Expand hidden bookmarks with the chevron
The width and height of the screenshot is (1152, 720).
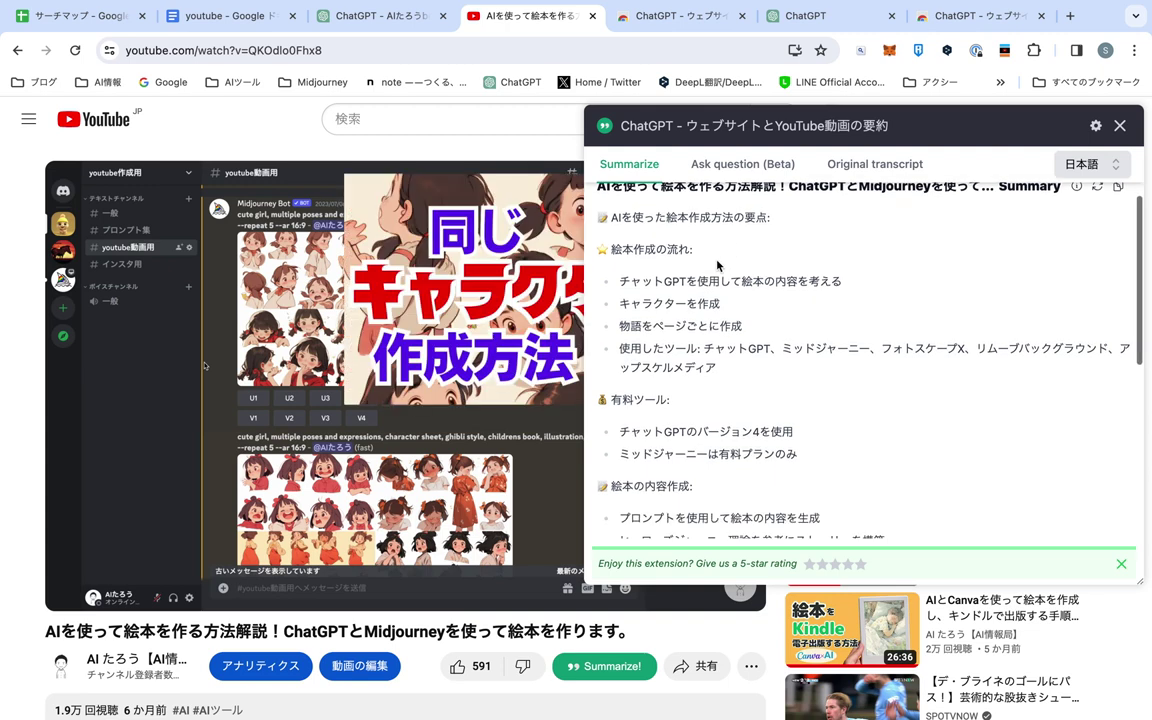coord(1000,82)
